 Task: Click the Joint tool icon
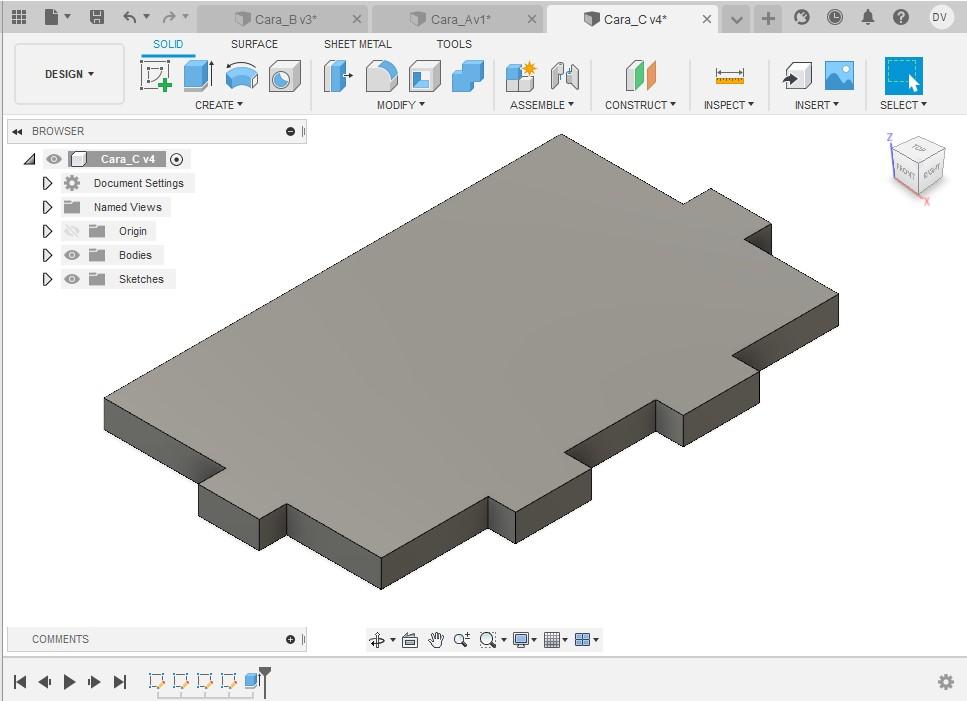click(x=565, y=76)
